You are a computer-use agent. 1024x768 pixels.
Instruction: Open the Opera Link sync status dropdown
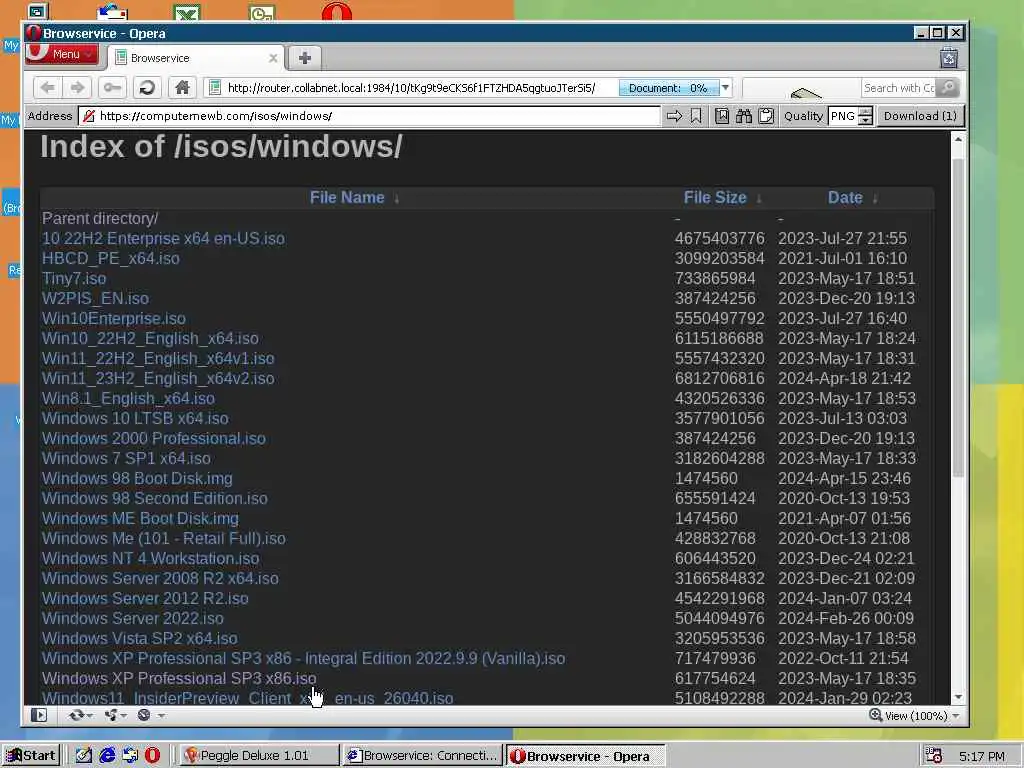point(81,716)
